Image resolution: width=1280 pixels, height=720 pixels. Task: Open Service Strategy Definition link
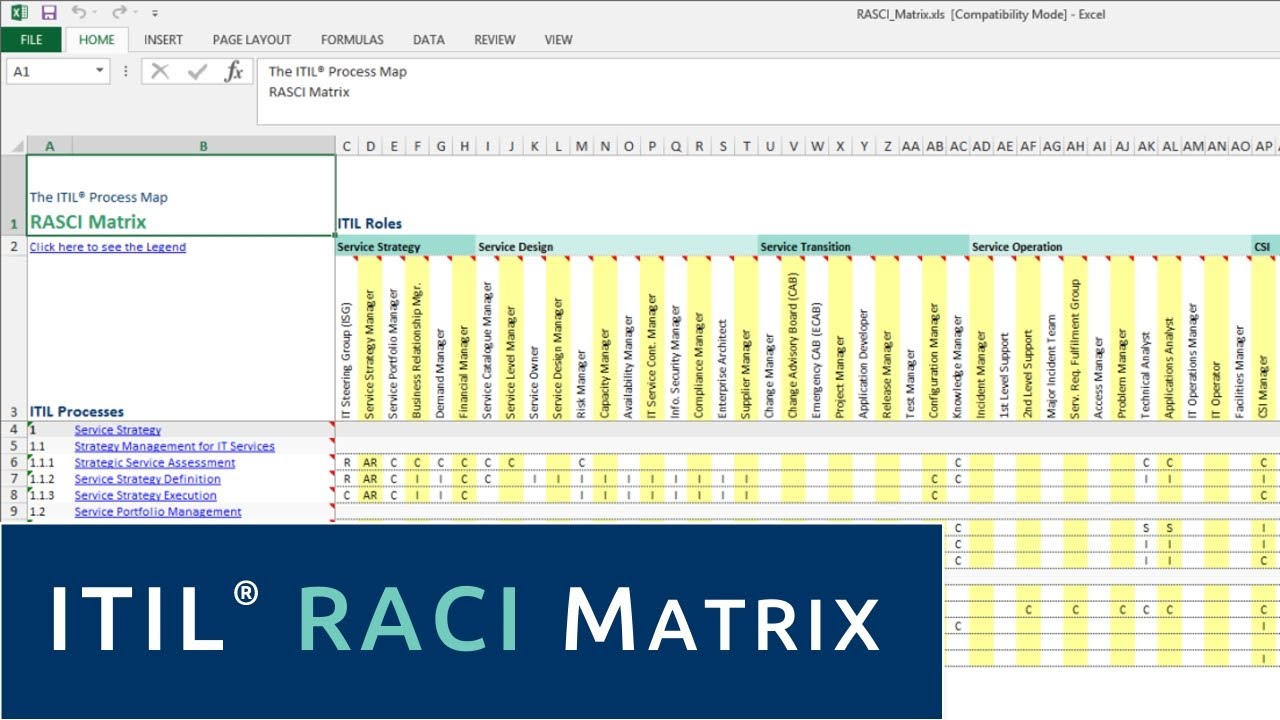pos(147,479)
